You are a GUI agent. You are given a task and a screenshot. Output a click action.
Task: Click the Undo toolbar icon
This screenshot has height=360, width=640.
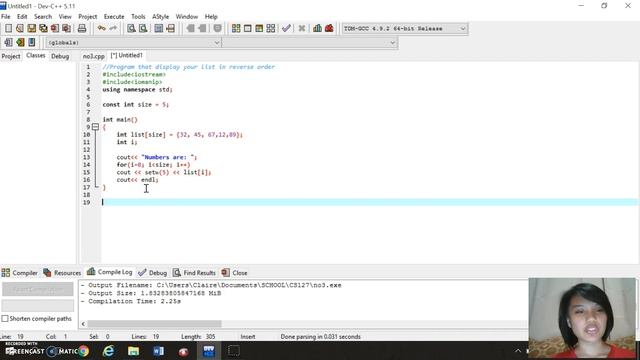click(x=102, y=28)
